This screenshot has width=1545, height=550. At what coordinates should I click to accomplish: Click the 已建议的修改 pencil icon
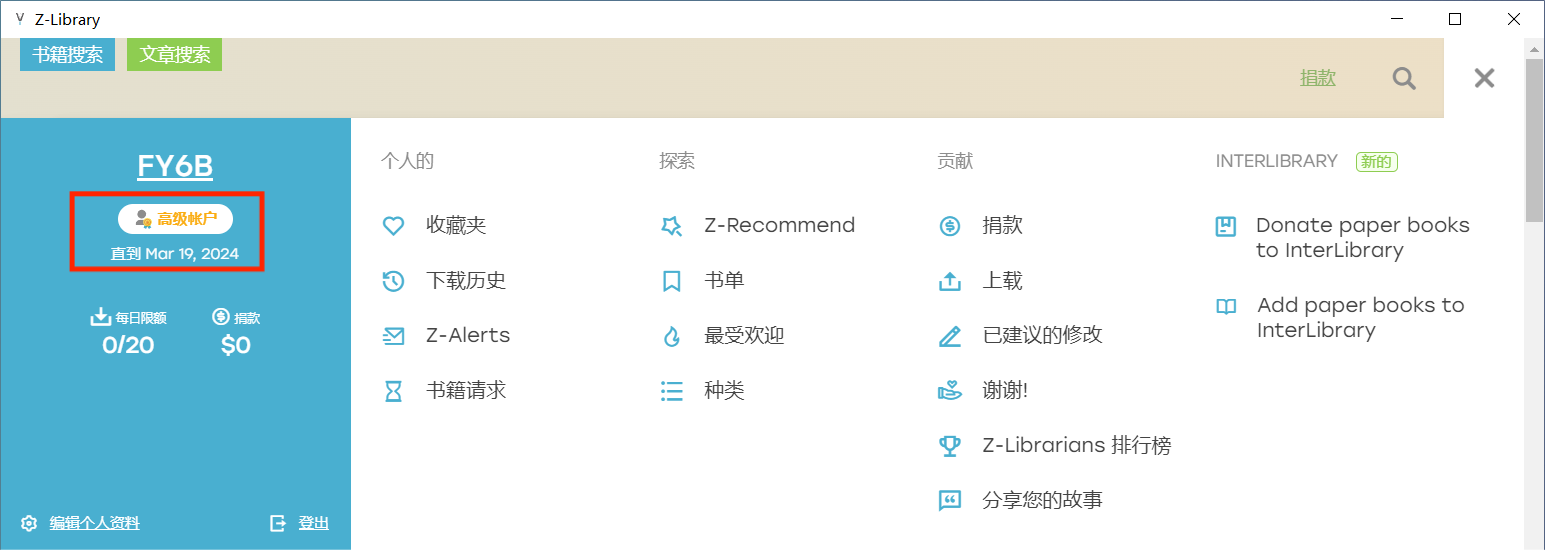point(950,336)
